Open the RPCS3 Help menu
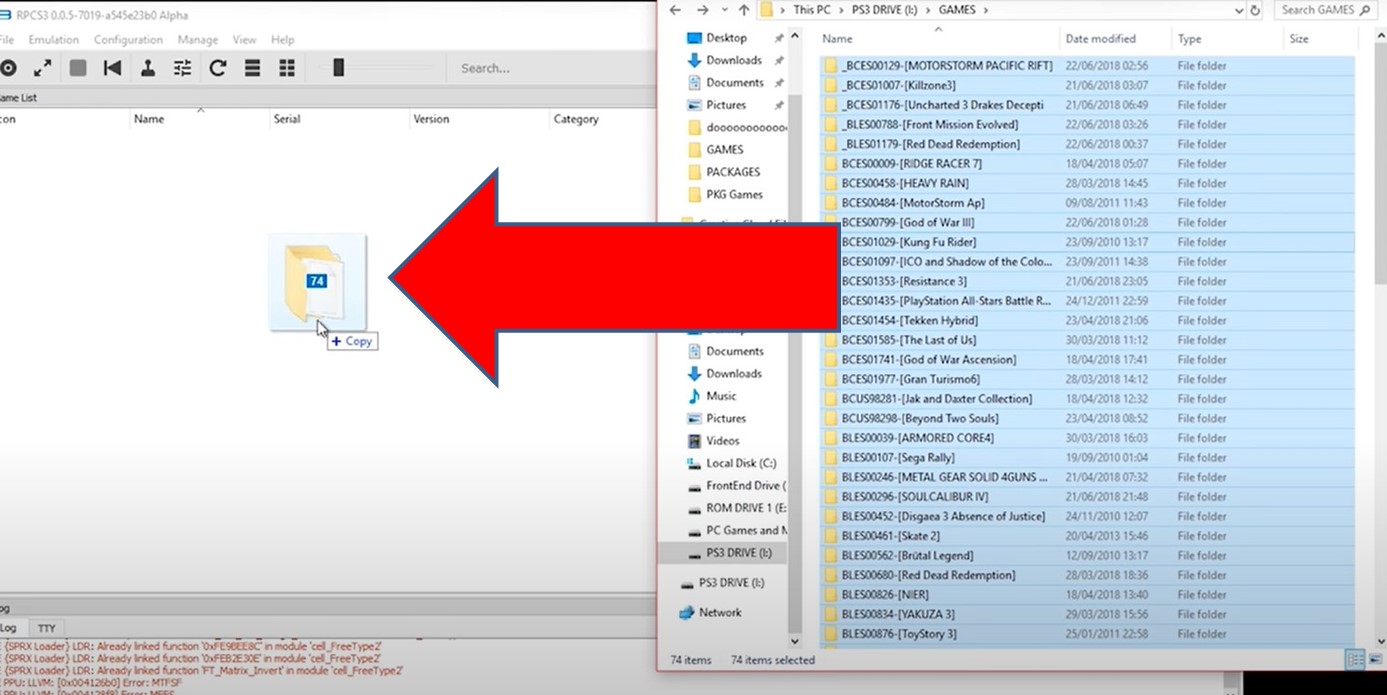Viewport: 1387px width, 695px height. pyautogui.click(x=283, y=40)
